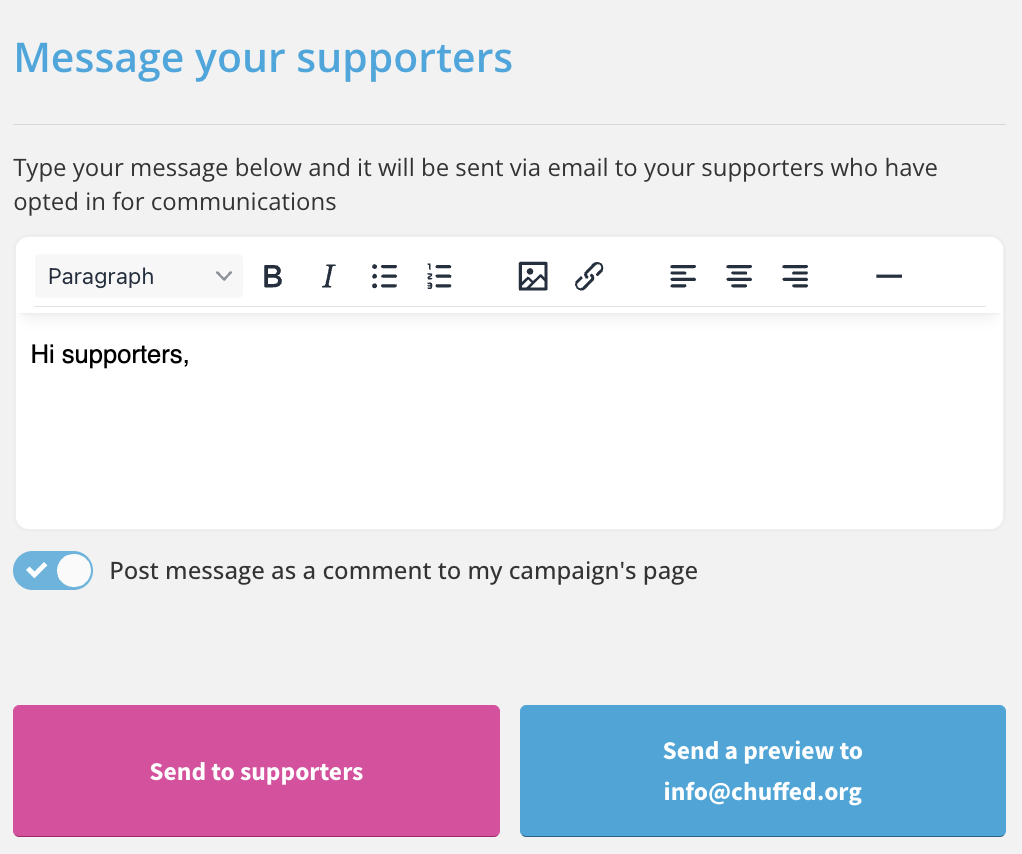Insert a horizontal divider line
This screenshot has width=1022, height=854.
click(889, 276)
